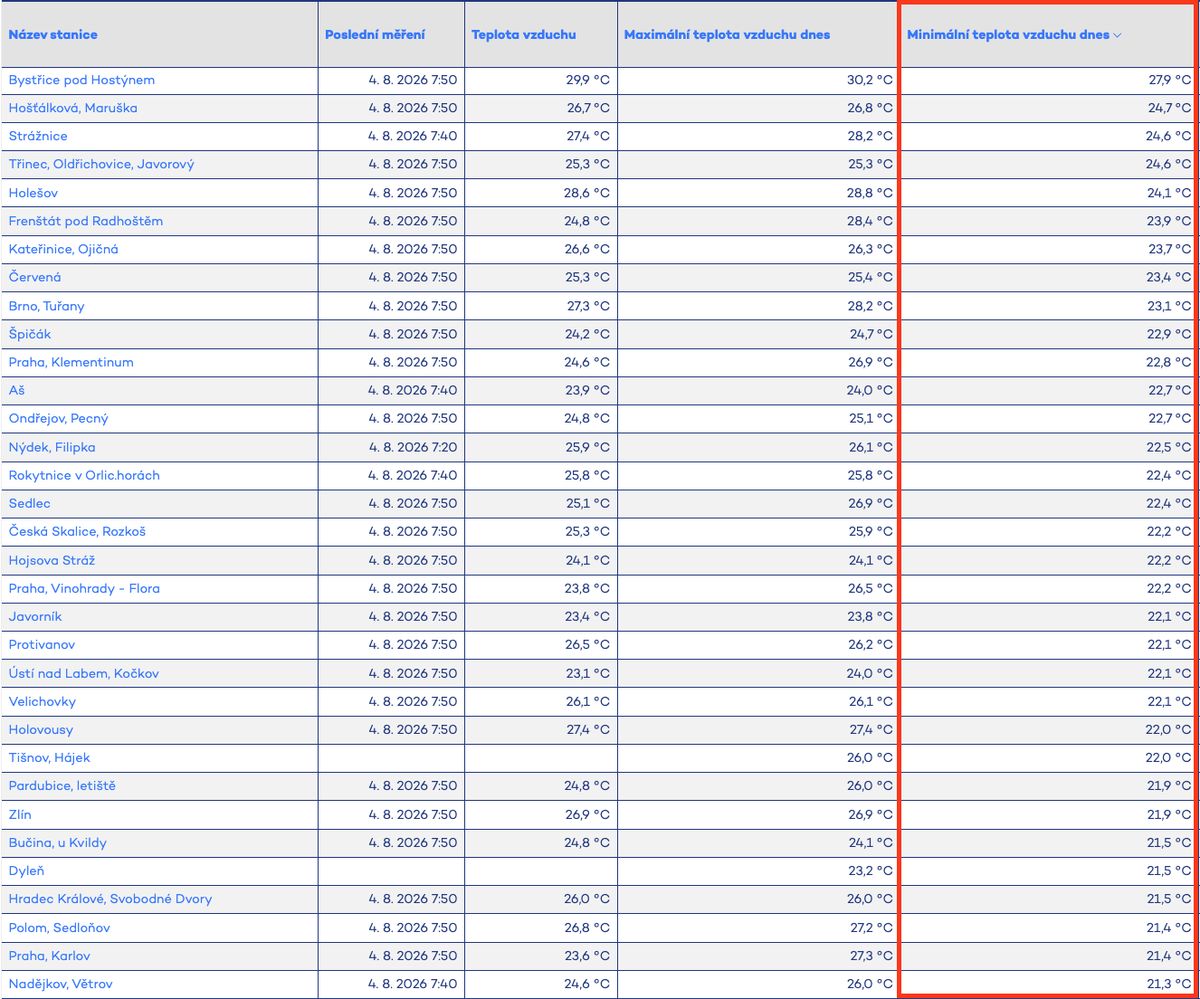The image size is (1200, 999).
Task: Select 23,1 °C minimum for Brno, Tuřany
Action: (1168, 306)
